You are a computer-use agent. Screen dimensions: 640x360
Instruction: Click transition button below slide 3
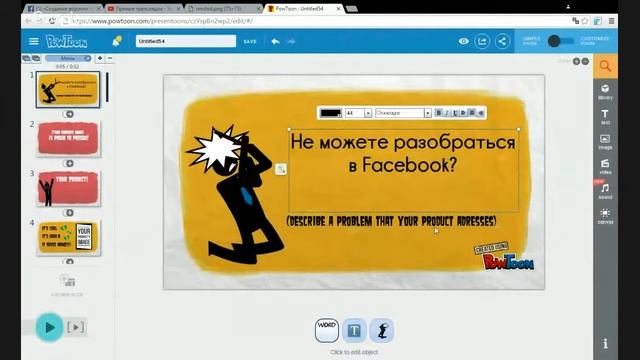tap(69, 213)
